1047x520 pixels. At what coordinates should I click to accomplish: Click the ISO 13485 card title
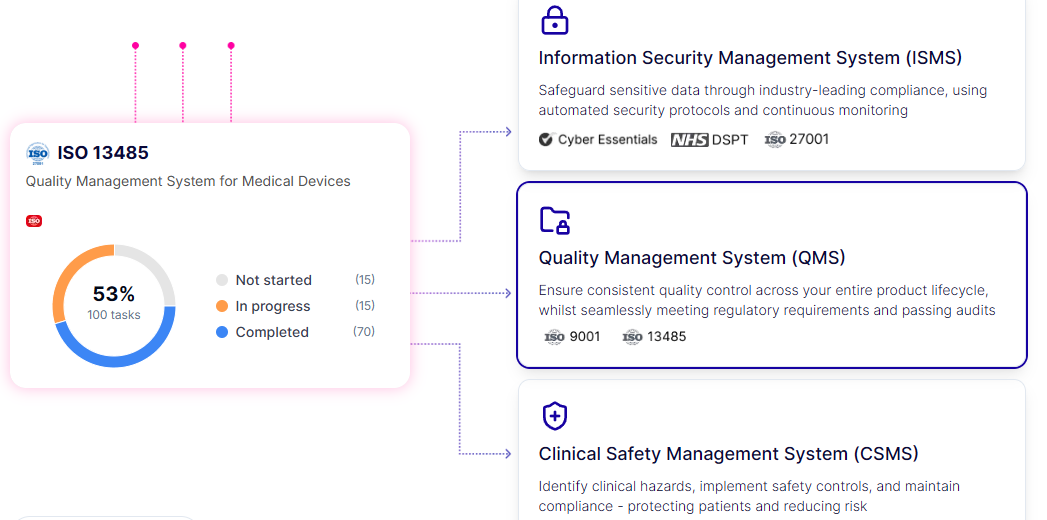(103, 153)
